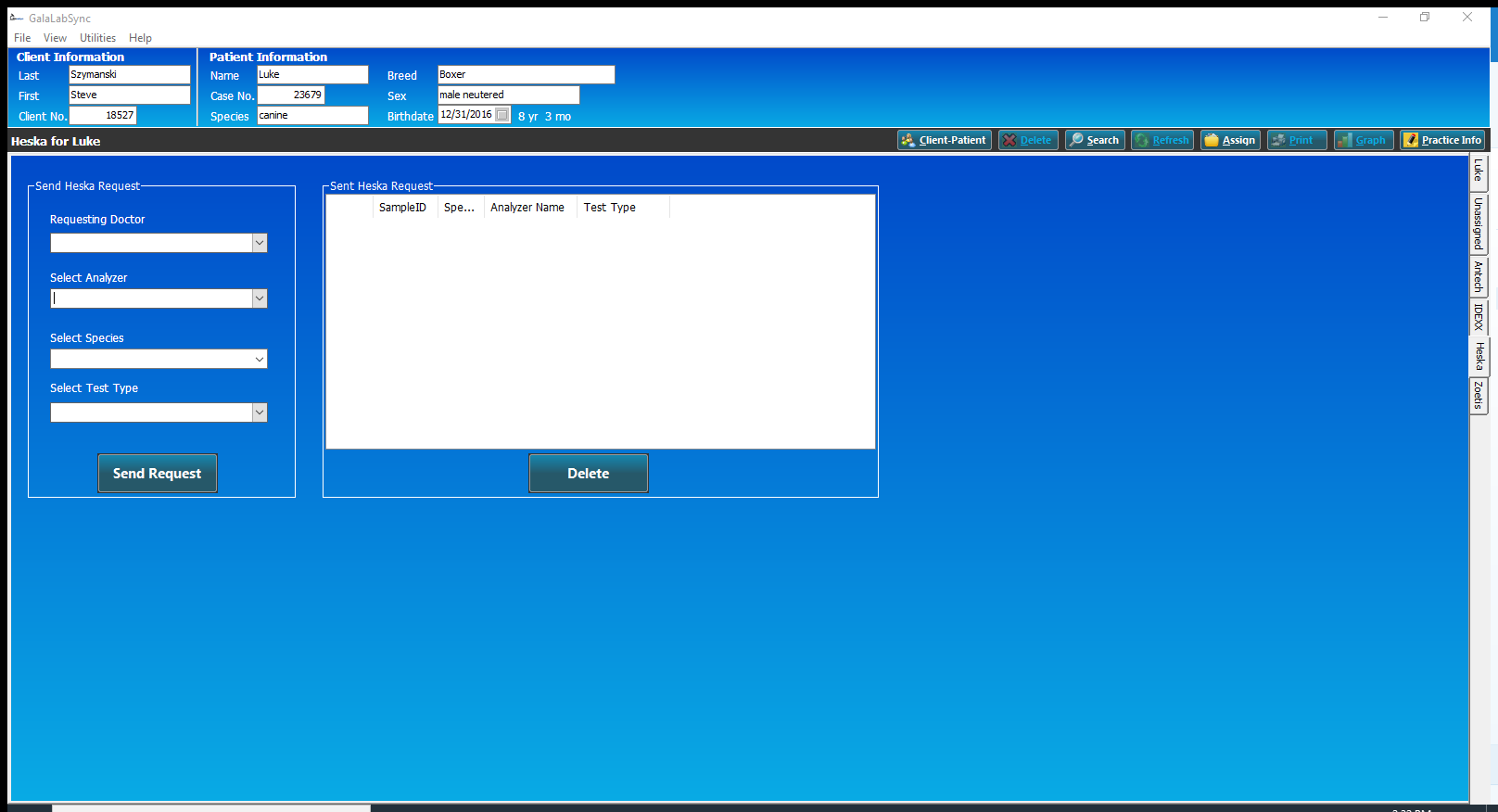Switch to the Zoetis side tab
This screenshot has width=1498, height=812.
click(1479, 396)
